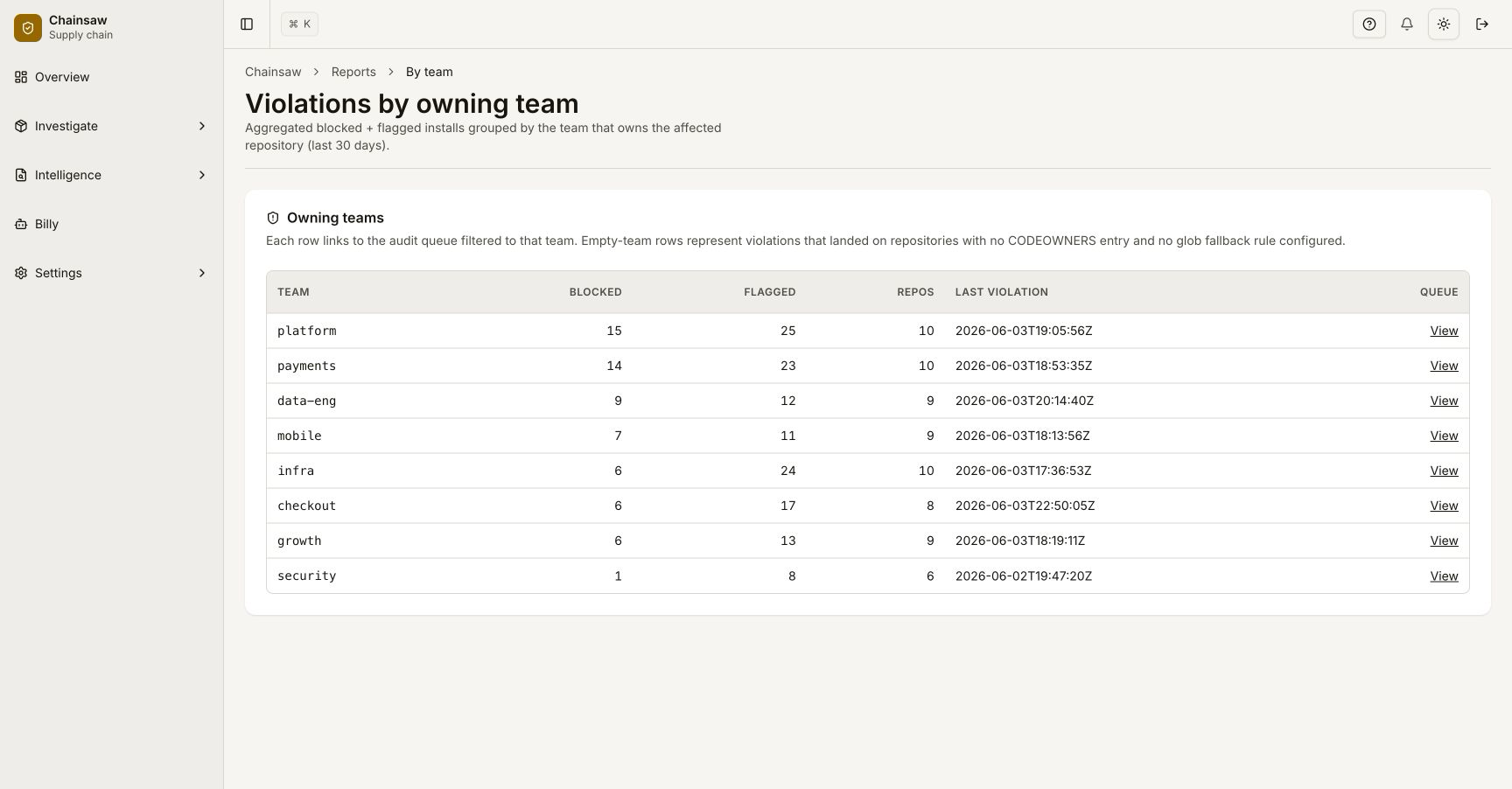This screenshot has height=789, width=1512.
Task: Open the notifications bell icon
Action: click(1407, 24)
